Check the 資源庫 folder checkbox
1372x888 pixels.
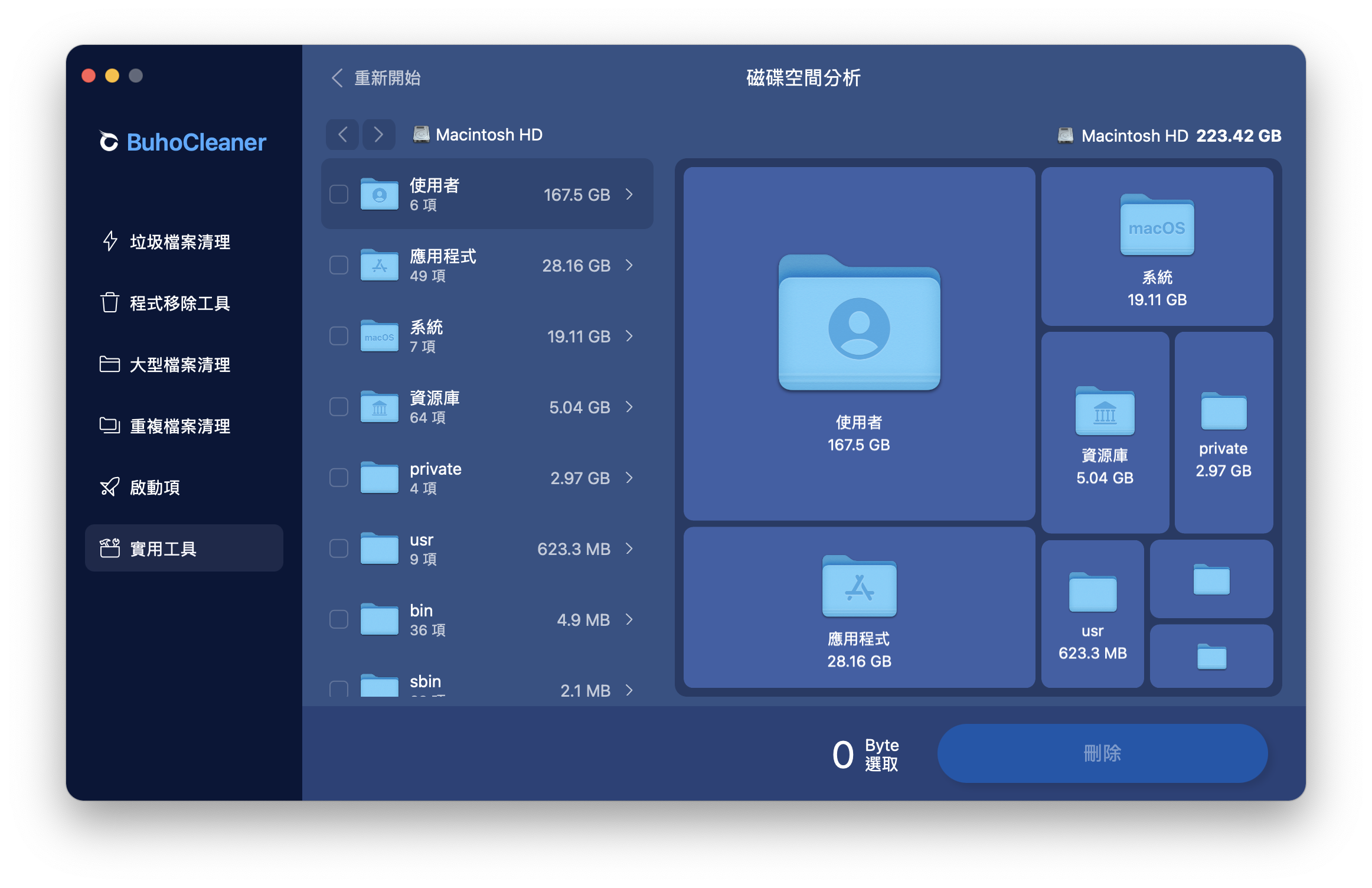[x=339, y=407]
